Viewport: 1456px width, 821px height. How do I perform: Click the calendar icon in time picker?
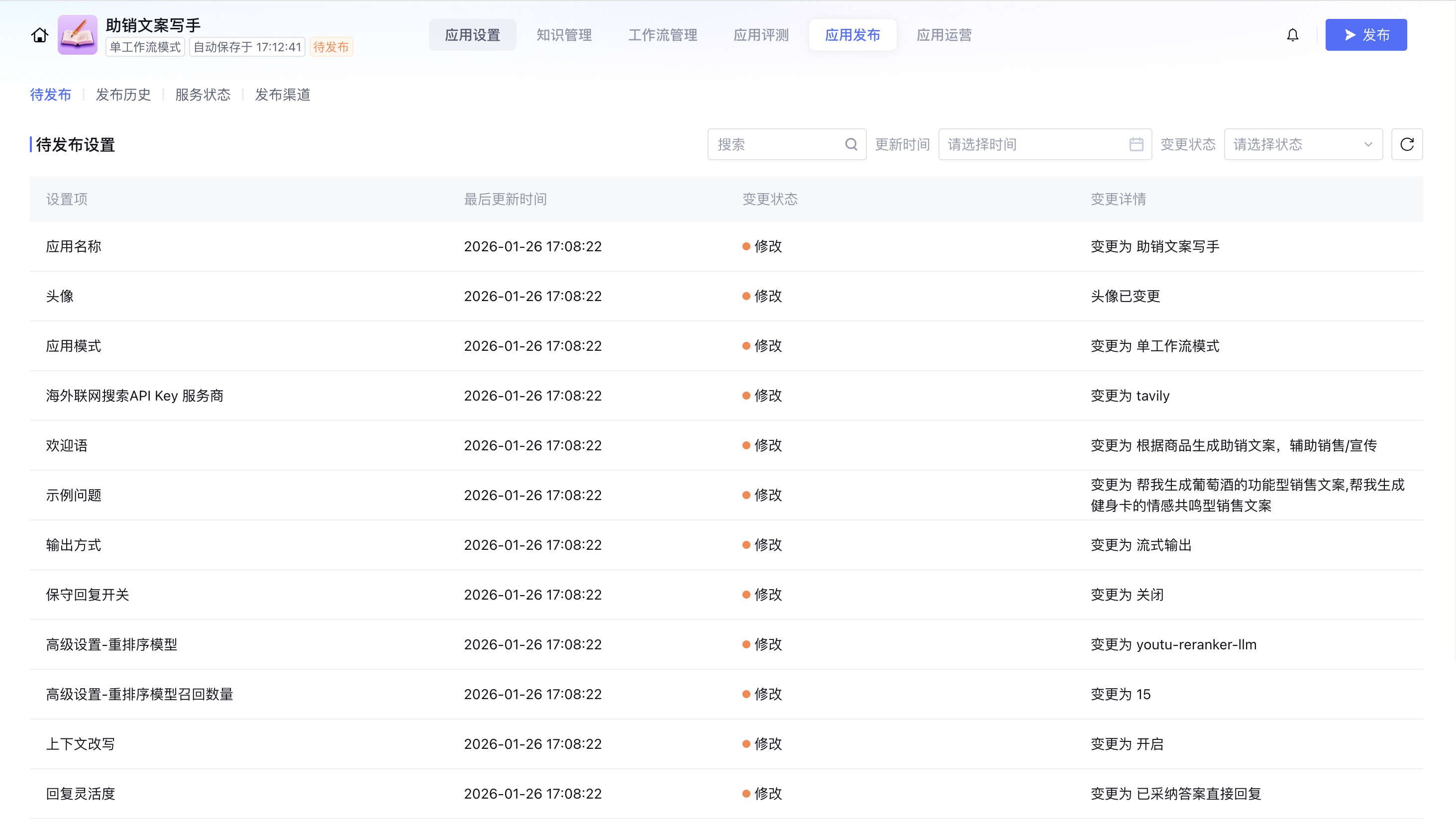1136,145
